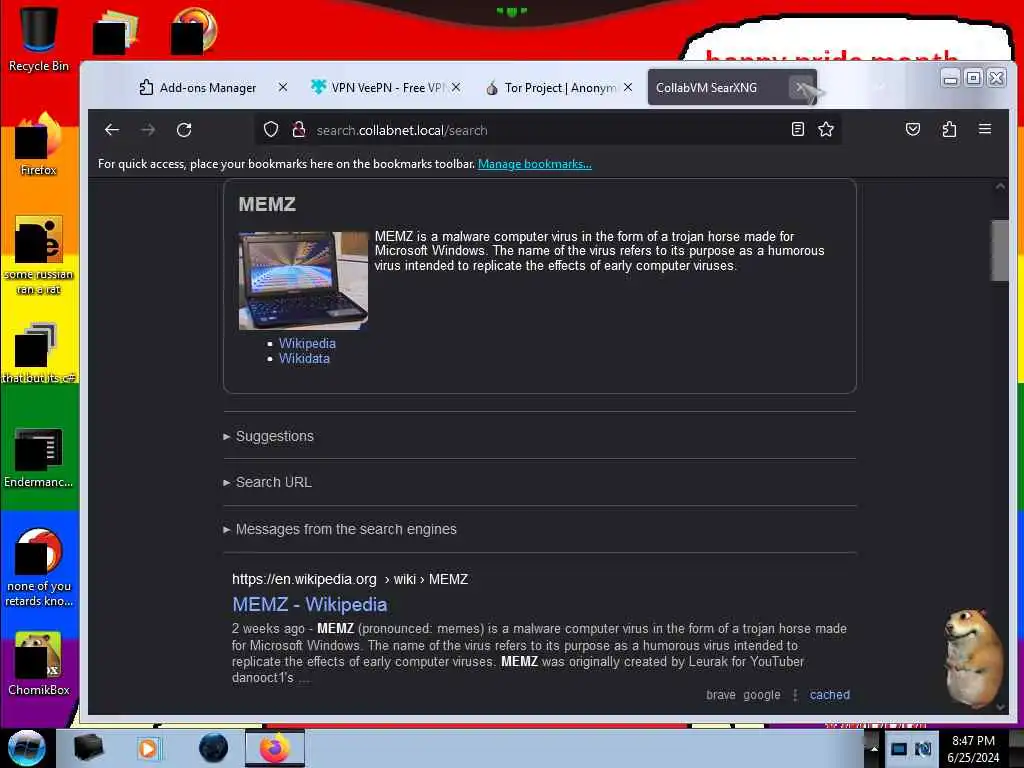Show hidden system tray icons

point(874,748)
